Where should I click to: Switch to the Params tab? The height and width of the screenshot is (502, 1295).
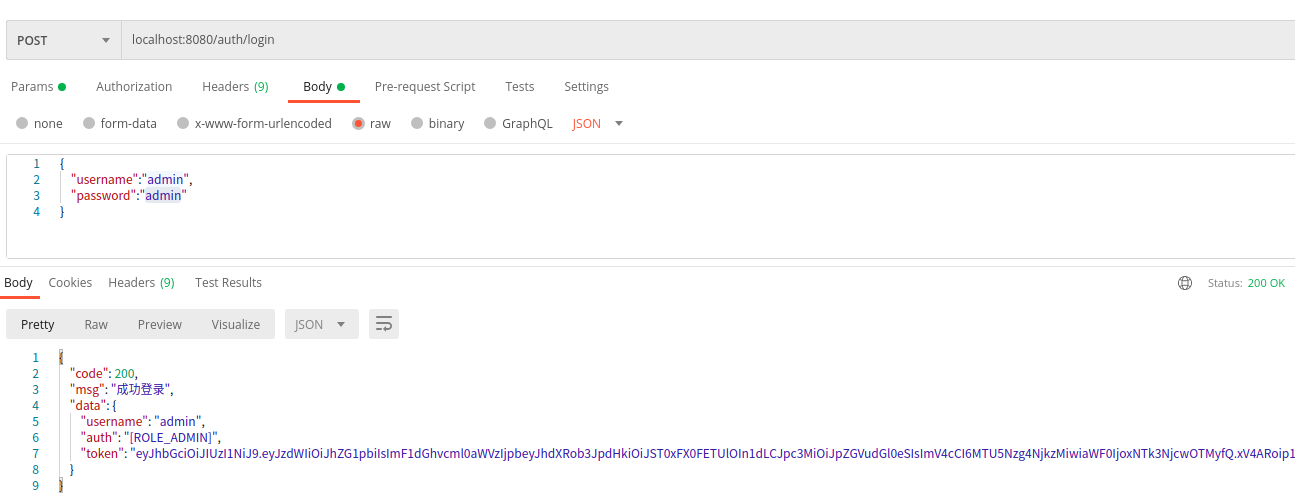[38, 87]
